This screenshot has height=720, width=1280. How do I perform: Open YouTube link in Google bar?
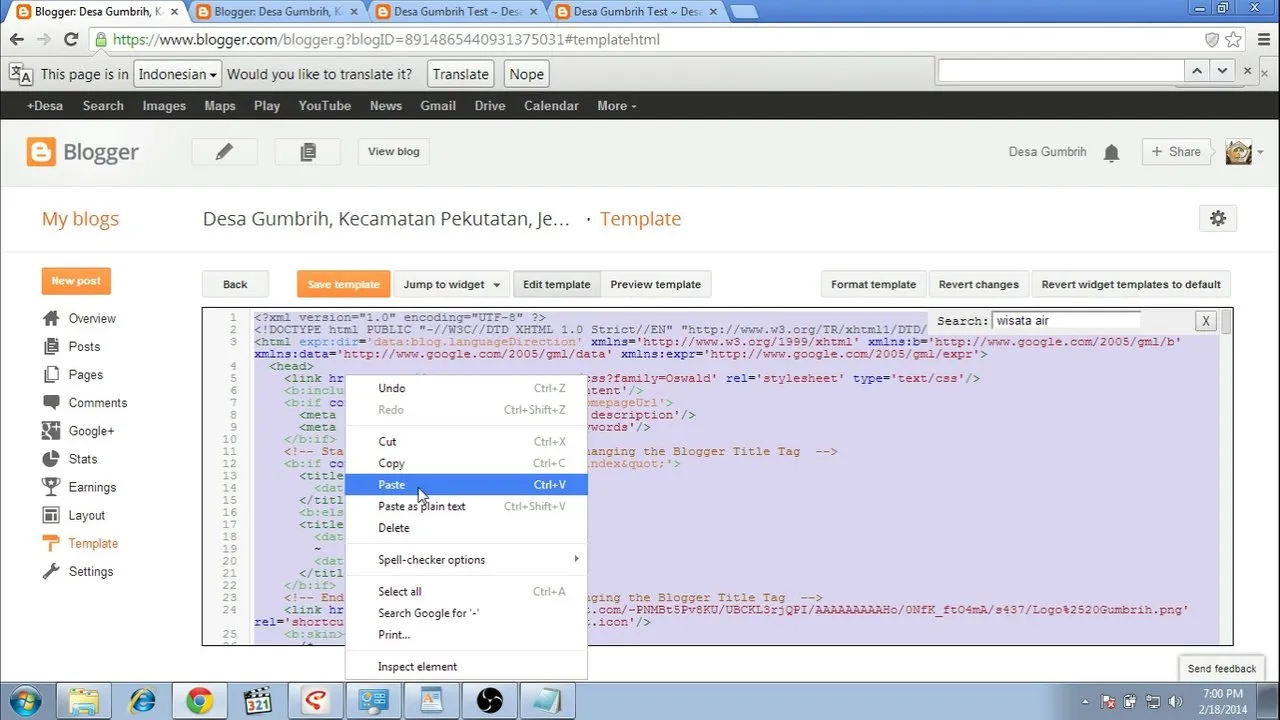coord(325,106)
